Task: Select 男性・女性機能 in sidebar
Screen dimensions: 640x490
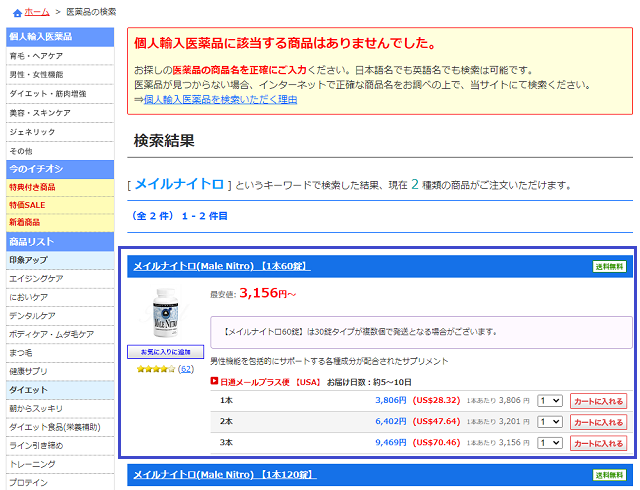Action: pos(60,75)
